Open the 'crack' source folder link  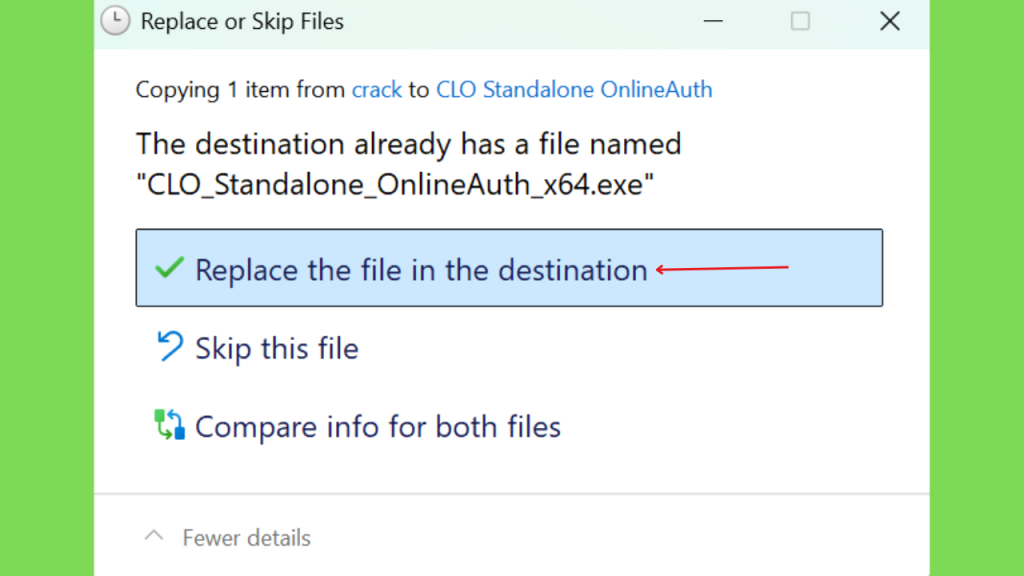tap(377, 89)
